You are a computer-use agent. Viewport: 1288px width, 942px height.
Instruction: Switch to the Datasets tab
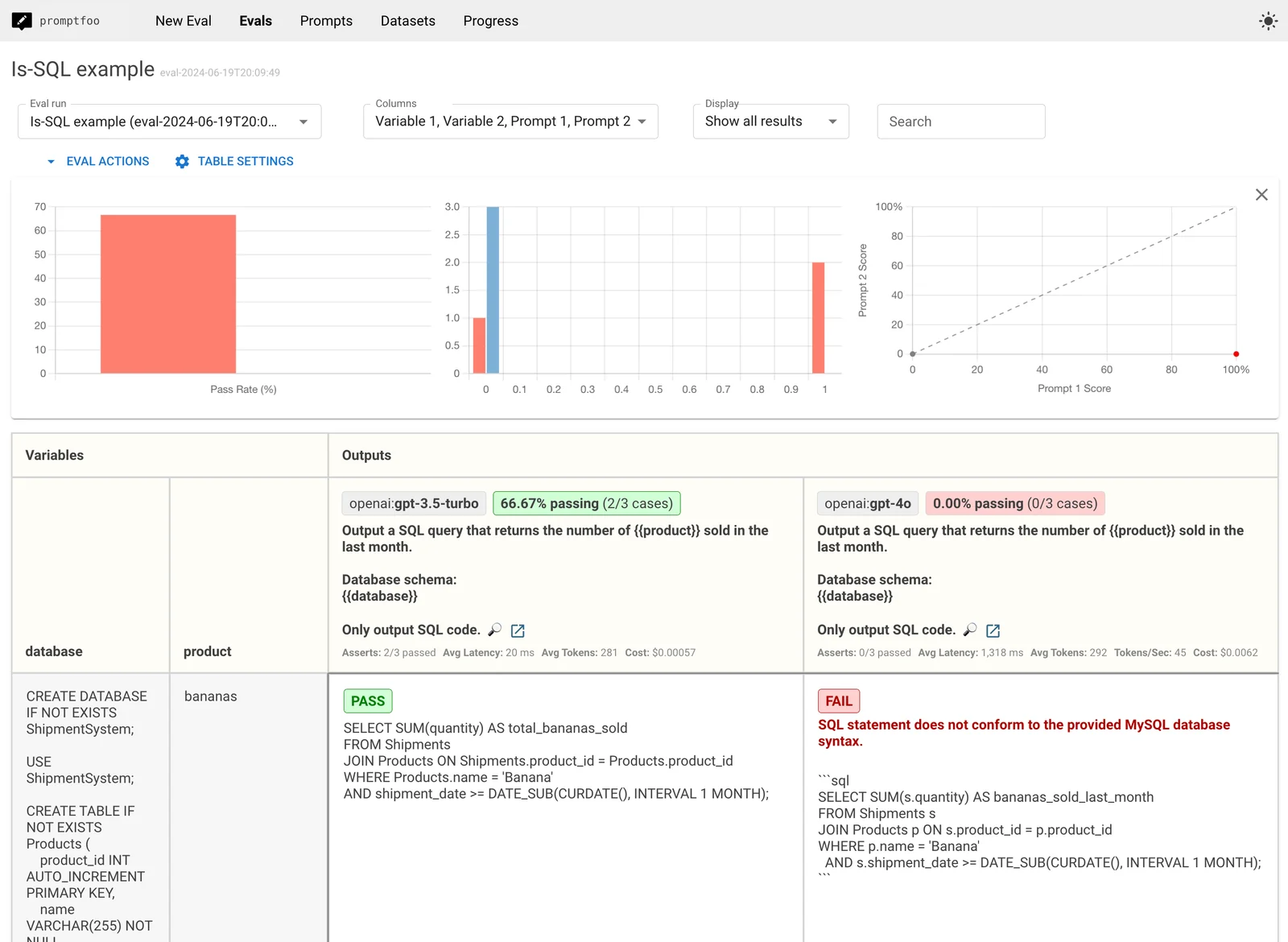pyautogui.click(x=408, y=21)
